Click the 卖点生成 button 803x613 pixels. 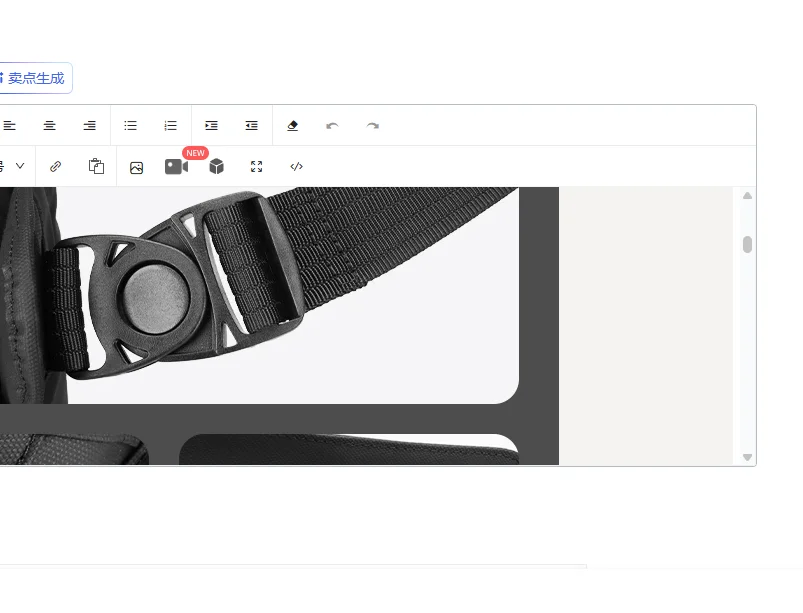pyautogui.click(x=35, y=78)
